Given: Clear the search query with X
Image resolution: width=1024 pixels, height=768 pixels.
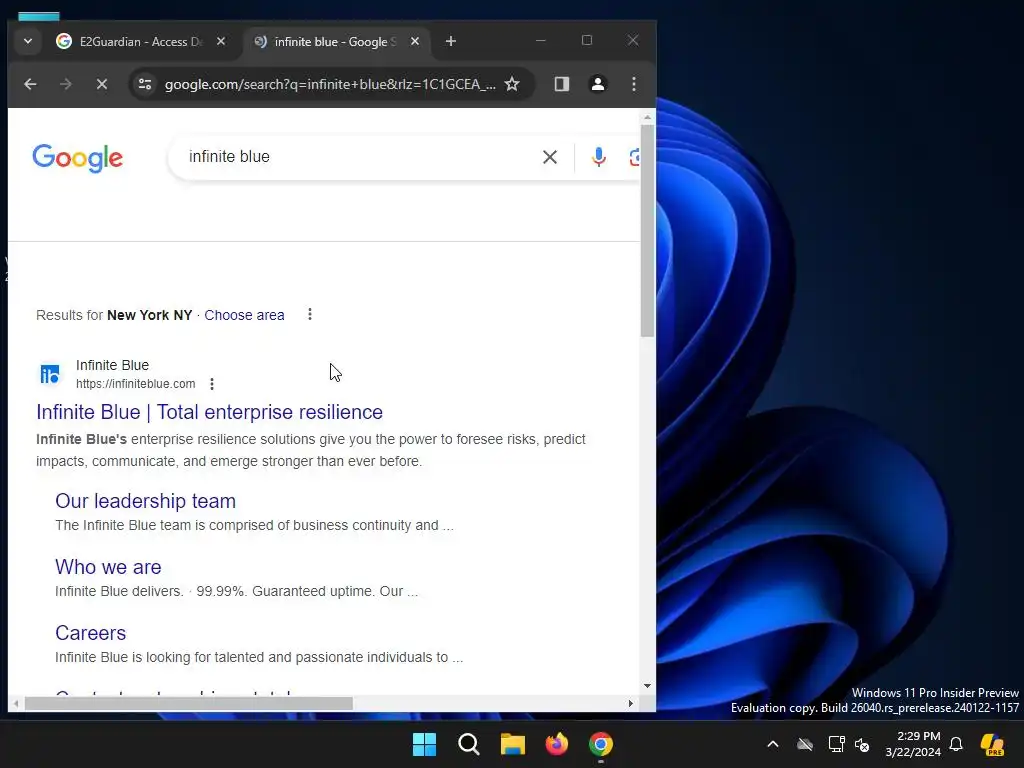Looking at the screenshot, I should [x=550, y=157].
